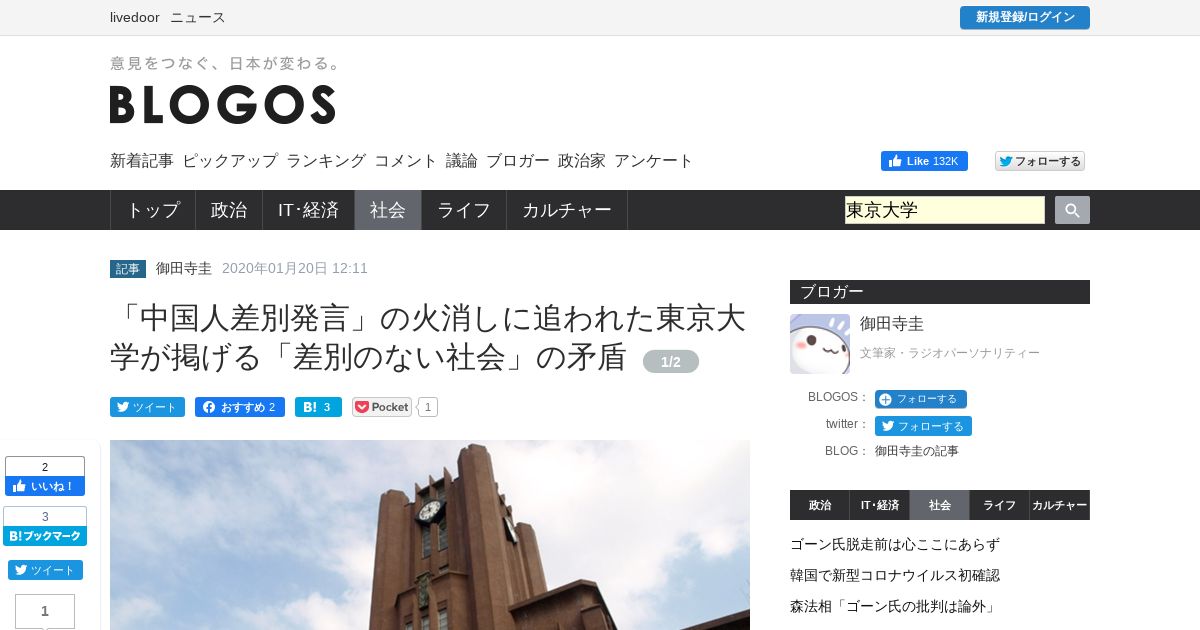Open the カルチャー navigation tab
1200x630 pixels.
pyautogui.click(x=567, y=210)
